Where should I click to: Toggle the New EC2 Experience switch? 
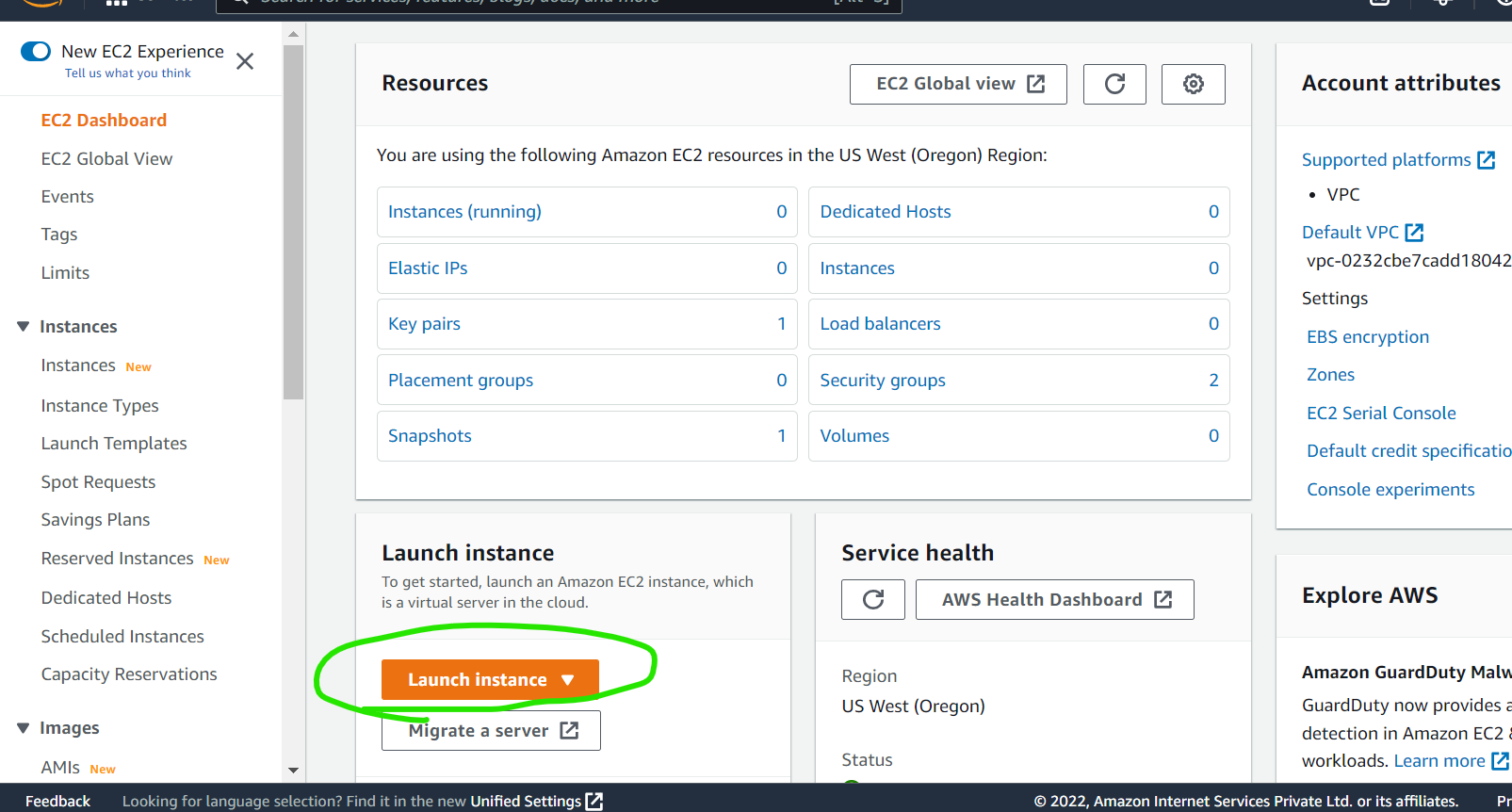coord(36,51)
